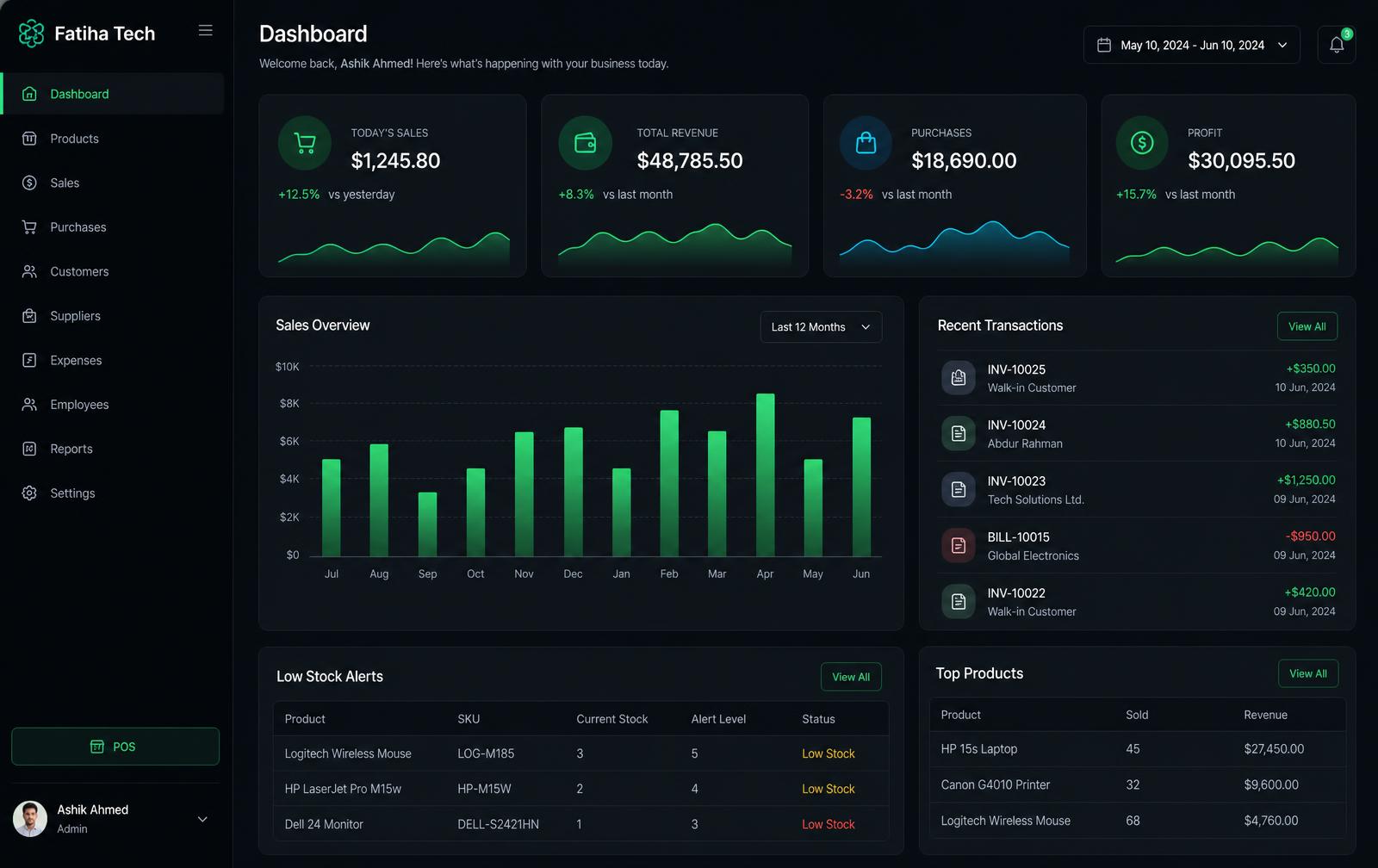Select the April bar in Sales Overview
This screenshot has height=868, width=1378.
pos(766,475)
